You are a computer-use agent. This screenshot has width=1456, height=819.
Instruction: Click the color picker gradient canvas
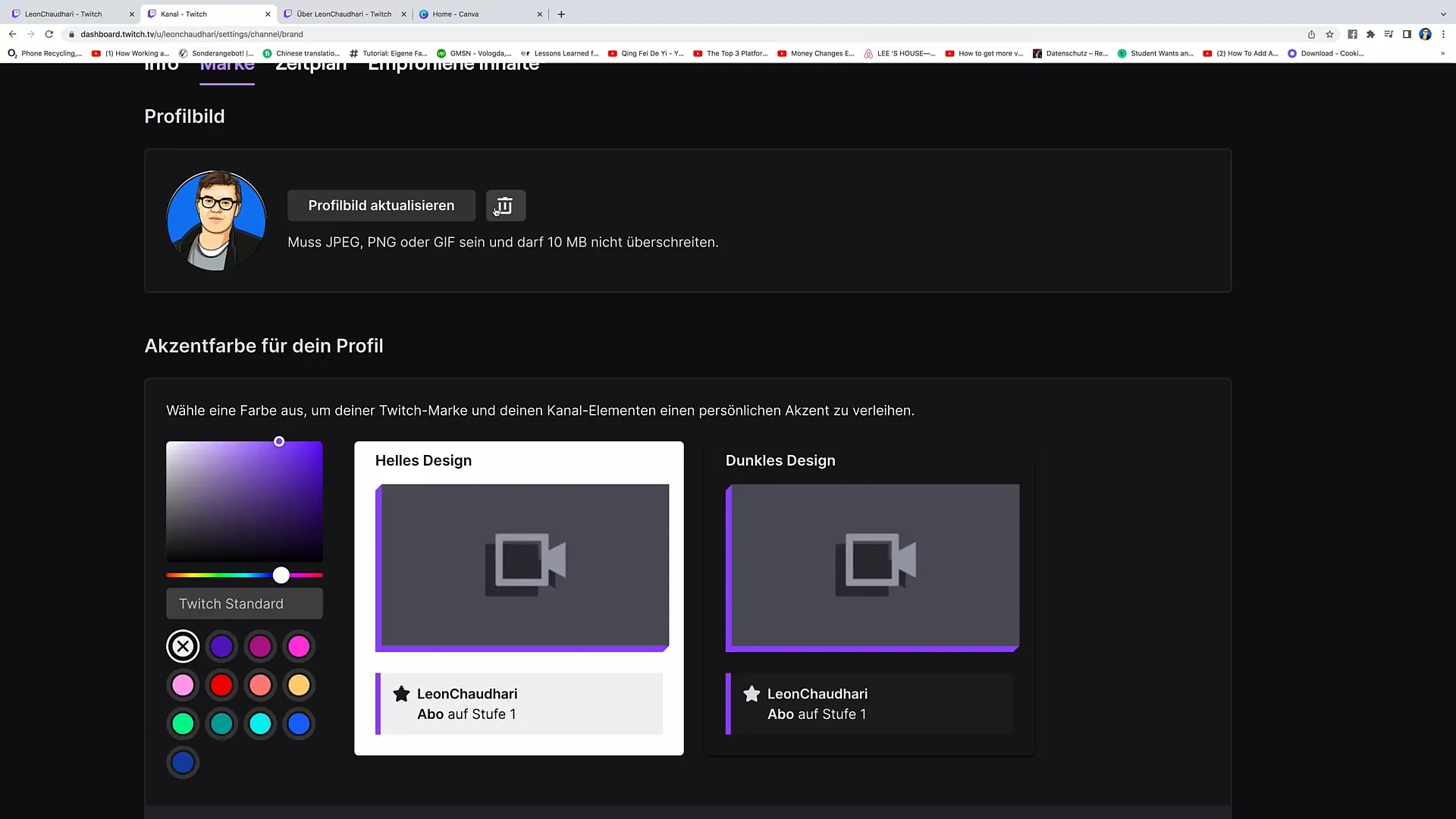click(x=245, y=500)
